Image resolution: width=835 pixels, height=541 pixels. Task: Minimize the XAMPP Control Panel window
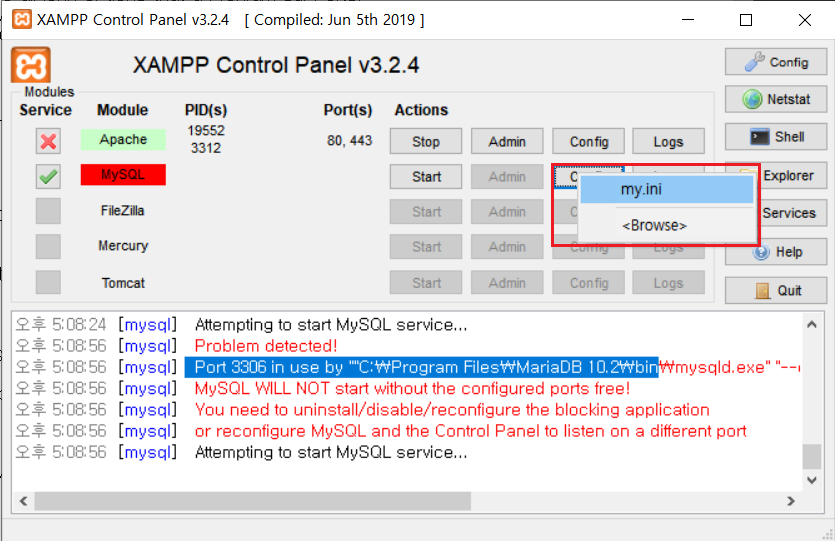click(688, 20)
